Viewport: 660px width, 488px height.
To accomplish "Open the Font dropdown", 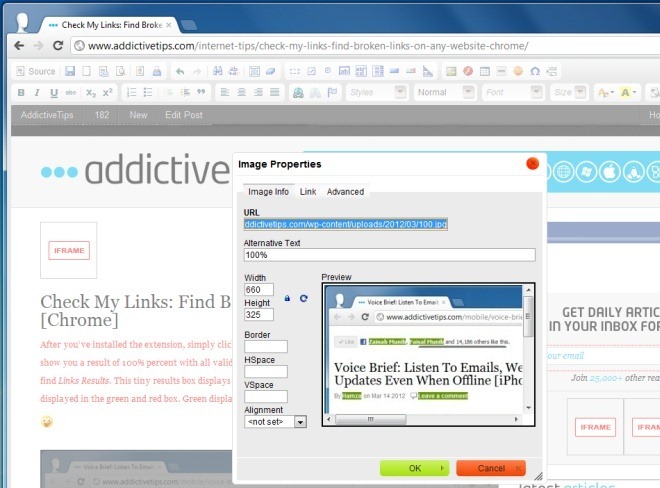I will [x=513, y=92].
